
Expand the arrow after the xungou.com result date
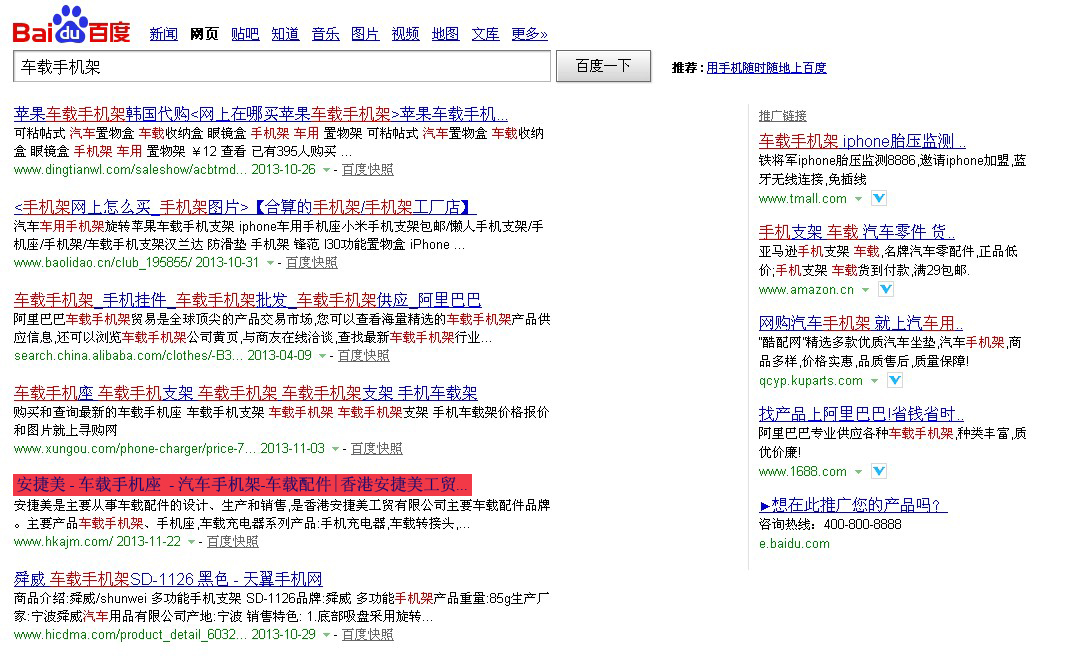pos(335,449)
